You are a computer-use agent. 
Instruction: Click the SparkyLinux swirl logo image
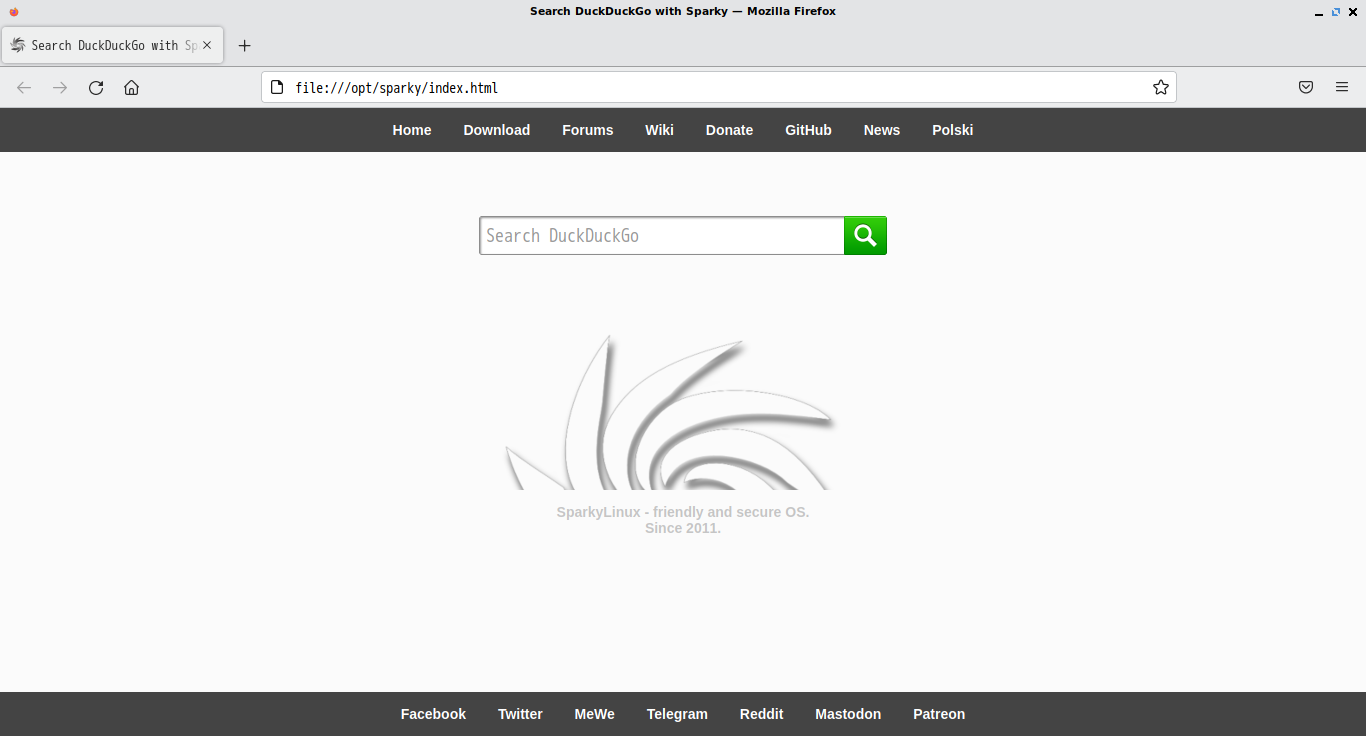coord(670,412)
